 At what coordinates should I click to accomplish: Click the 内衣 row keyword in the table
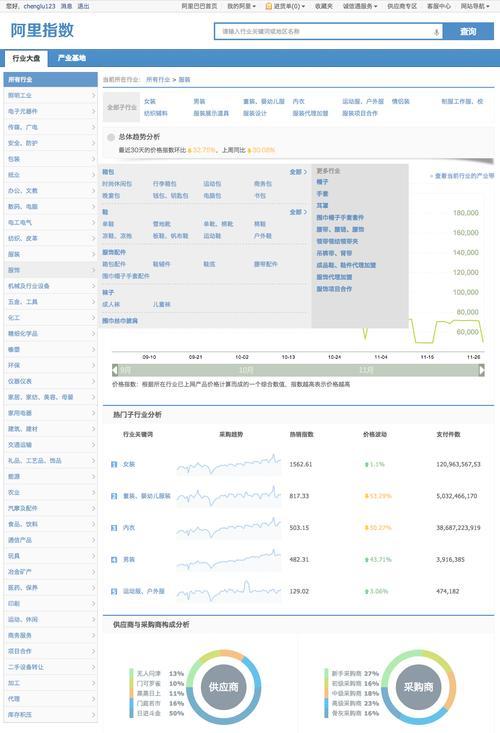point(129,528)
